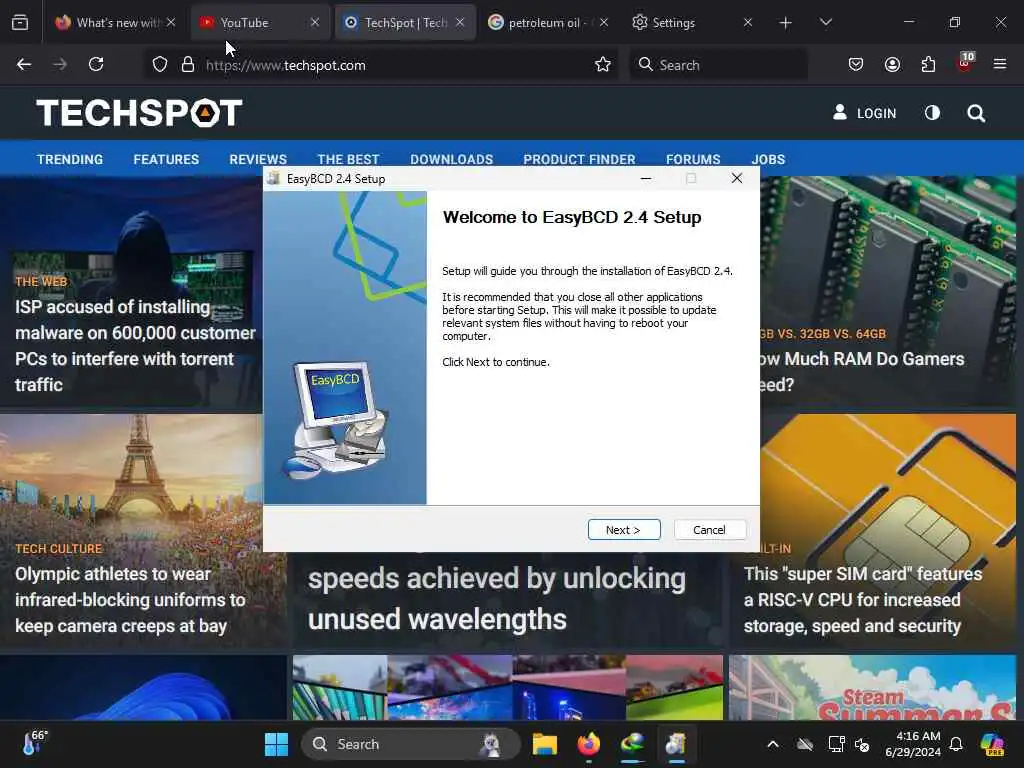This screenshot has height=768, width=1024.
Task: Go back to previous page
Action: coord(24,65)
